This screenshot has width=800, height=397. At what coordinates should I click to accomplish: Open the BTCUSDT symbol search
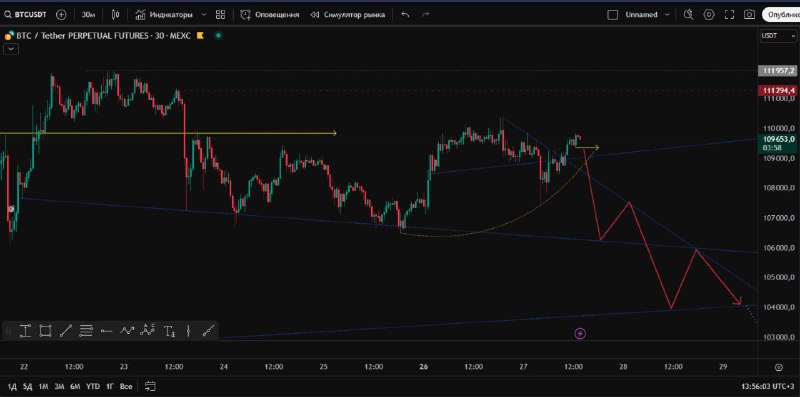pyautogui.click(x=26, y=15)
